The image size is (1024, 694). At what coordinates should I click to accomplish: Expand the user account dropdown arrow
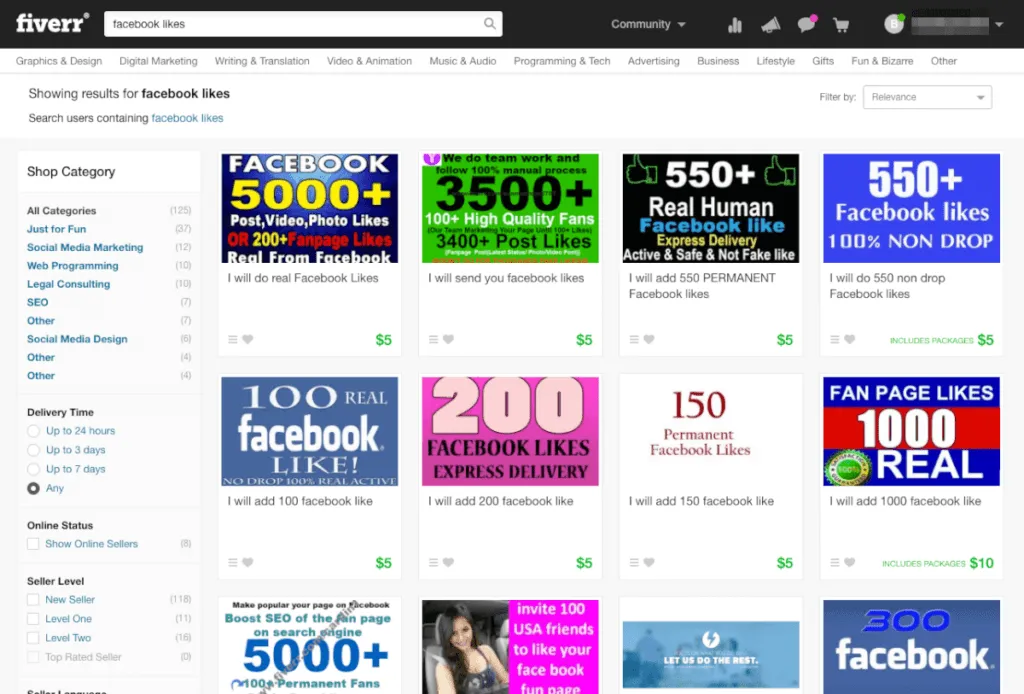click(999, 25)
